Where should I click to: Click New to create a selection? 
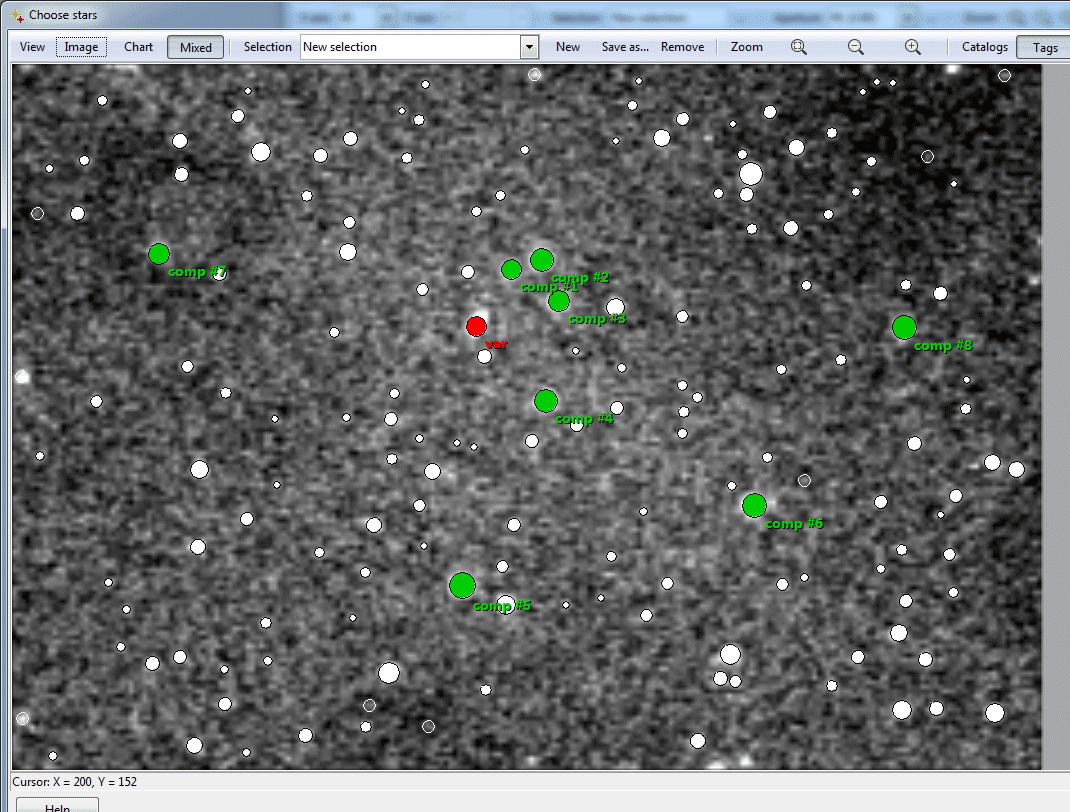pos(568,47)
